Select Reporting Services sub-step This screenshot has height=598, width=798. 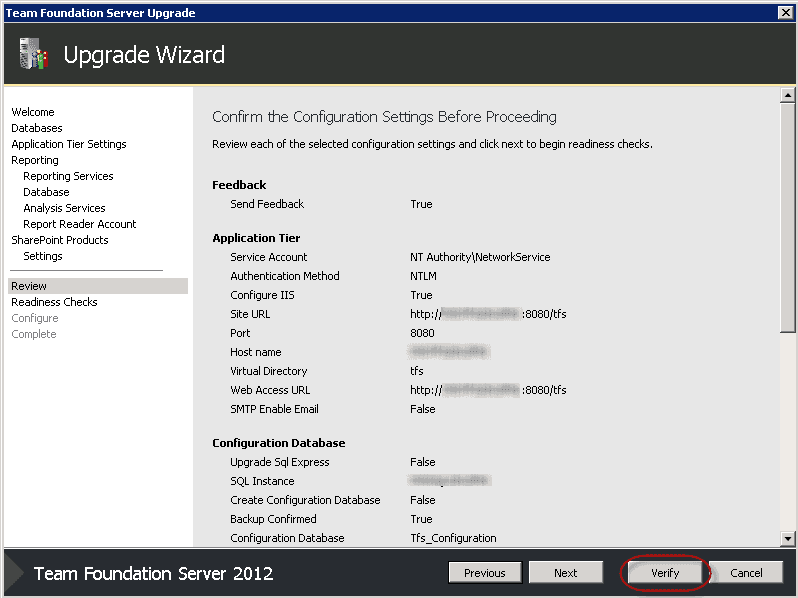point(68,176)
